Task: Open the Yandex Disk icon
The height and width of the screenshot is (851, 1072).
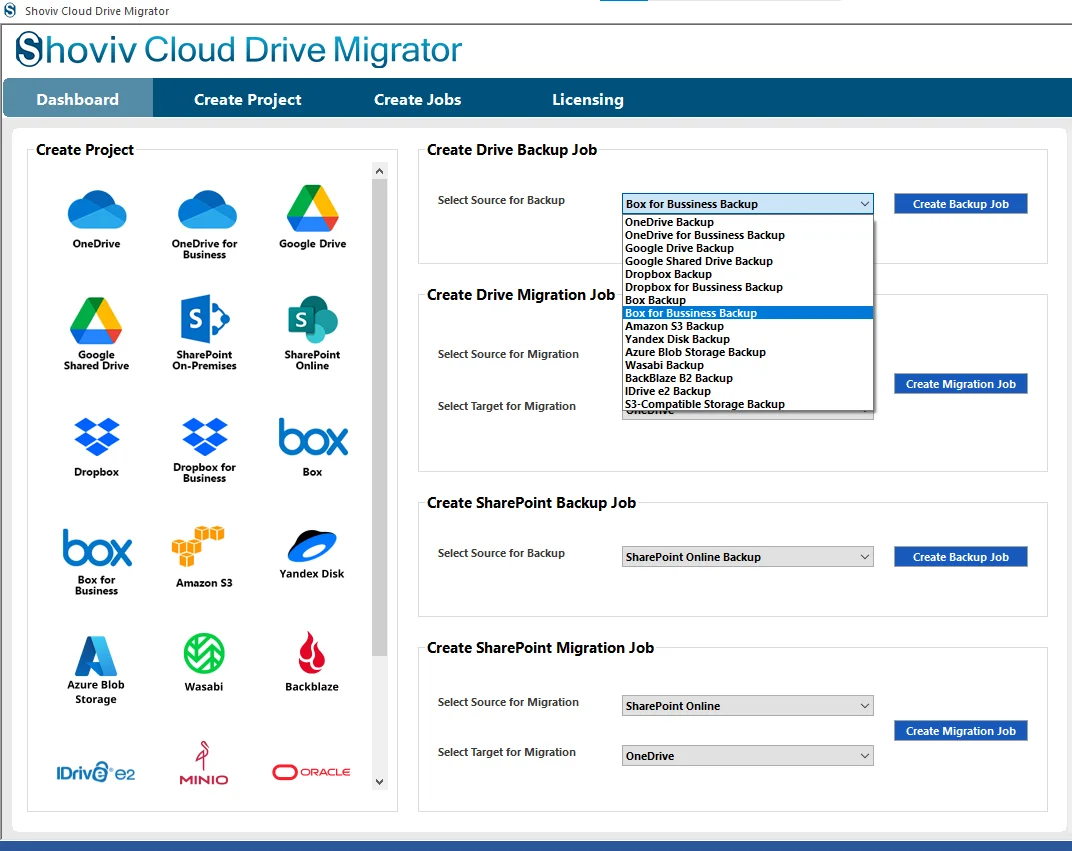Action: pos(312,545)
